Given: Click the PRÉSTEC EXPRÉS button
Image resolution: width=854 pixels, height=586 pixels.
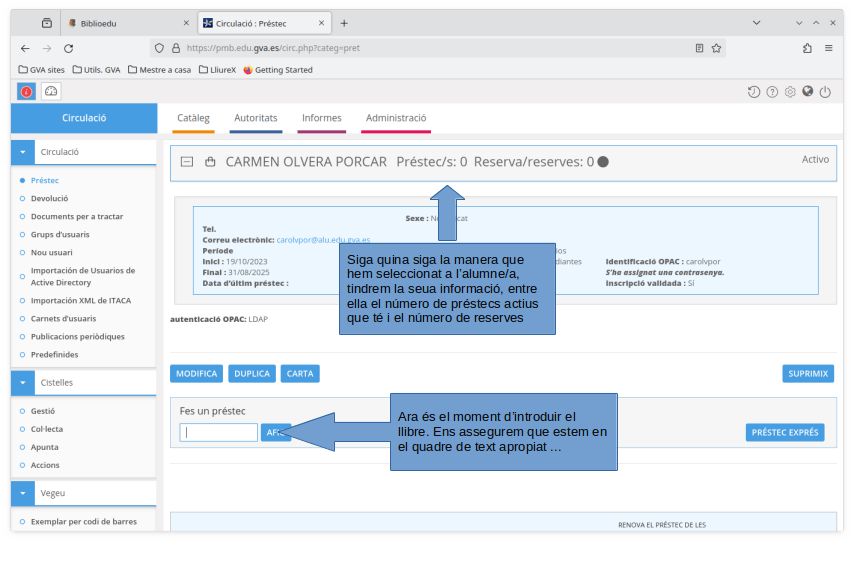Looking at the screenshot, I should pos(785,432).
